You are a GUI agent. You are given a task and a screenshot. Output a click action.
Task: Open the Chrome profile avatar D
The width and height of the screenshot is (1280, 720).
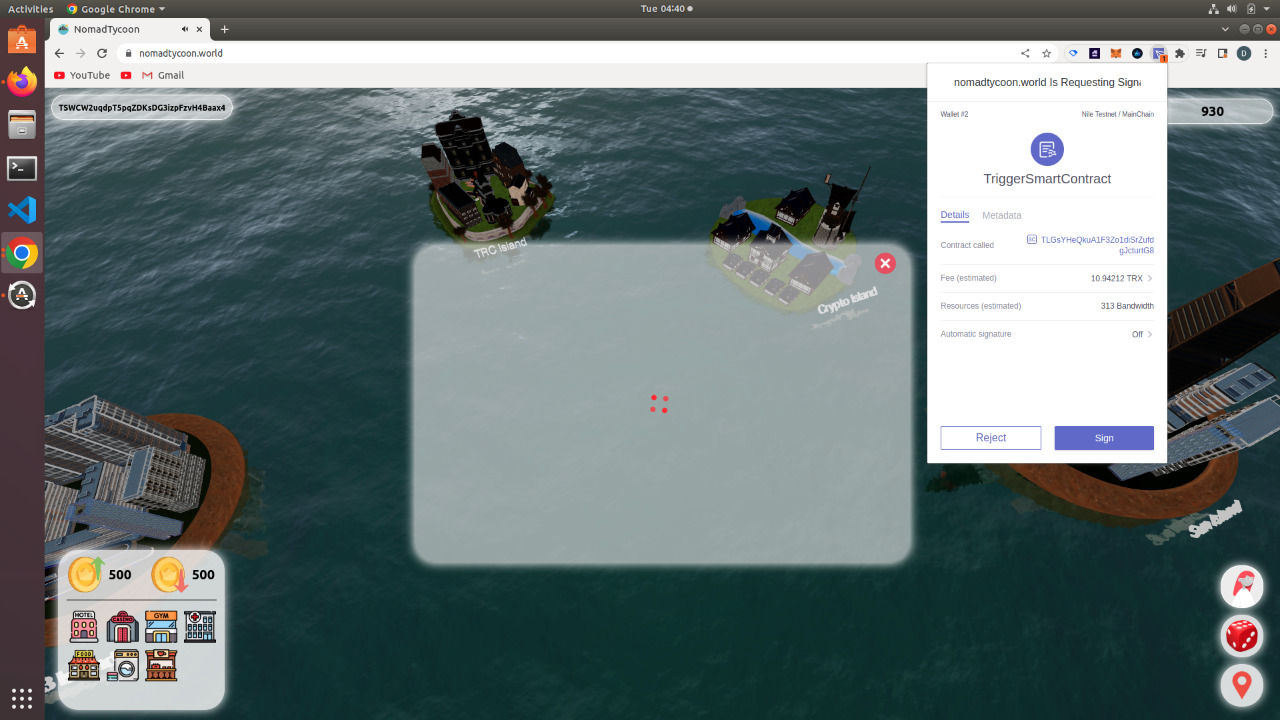tap(1244, 53)
